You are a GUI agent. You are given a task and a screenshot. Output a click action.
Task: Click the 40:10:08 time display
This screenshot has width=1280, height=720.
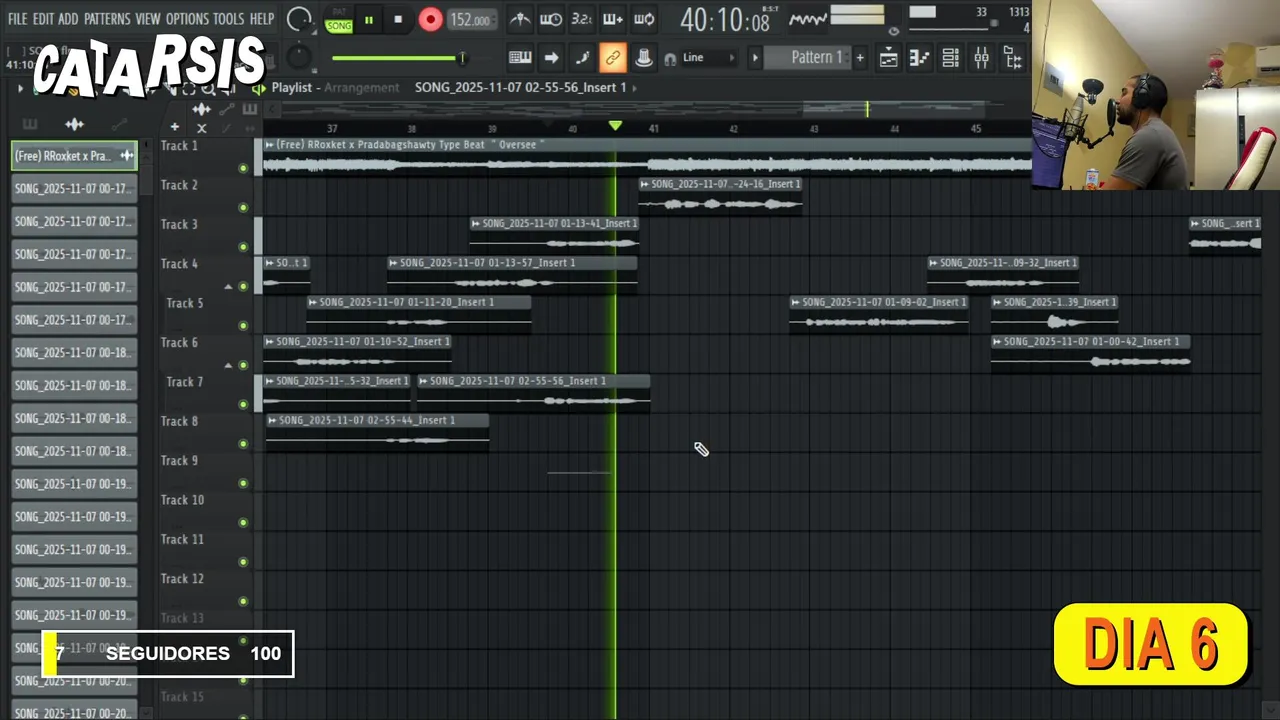725,19
